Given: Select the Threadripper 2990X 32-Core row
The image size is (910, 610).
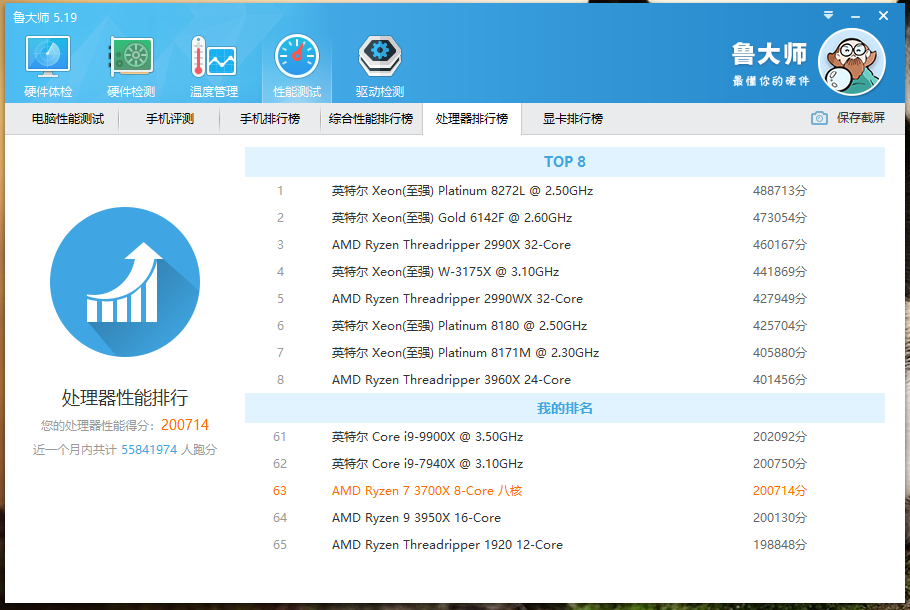Looking at the screenshot, I should point(565,244).
